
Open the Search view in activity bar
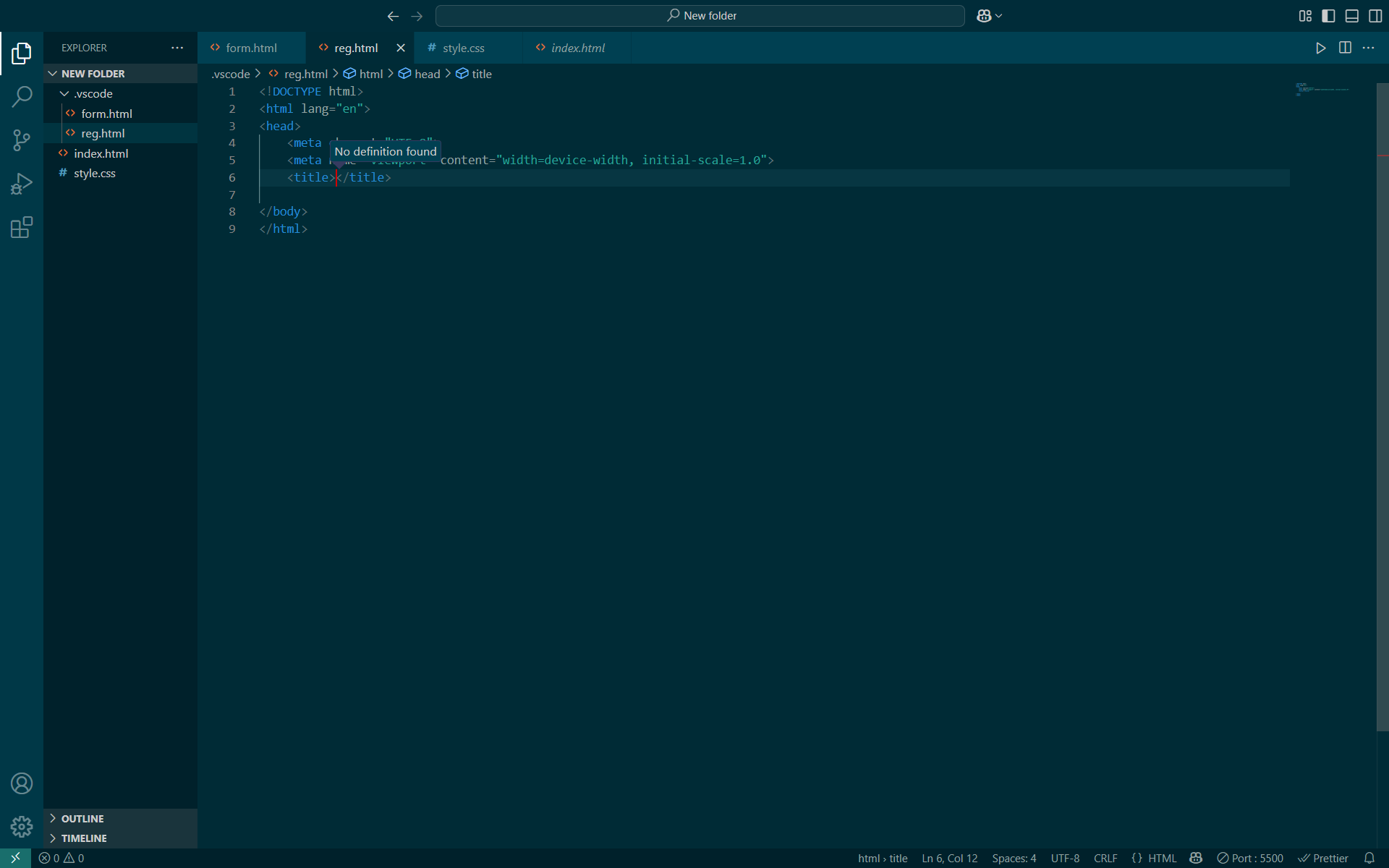pyautogui.click(x=22, y=96)
